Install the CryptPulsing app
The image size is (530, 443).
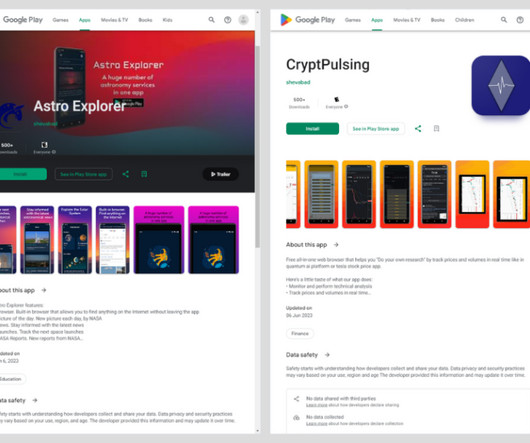(312, 128)
